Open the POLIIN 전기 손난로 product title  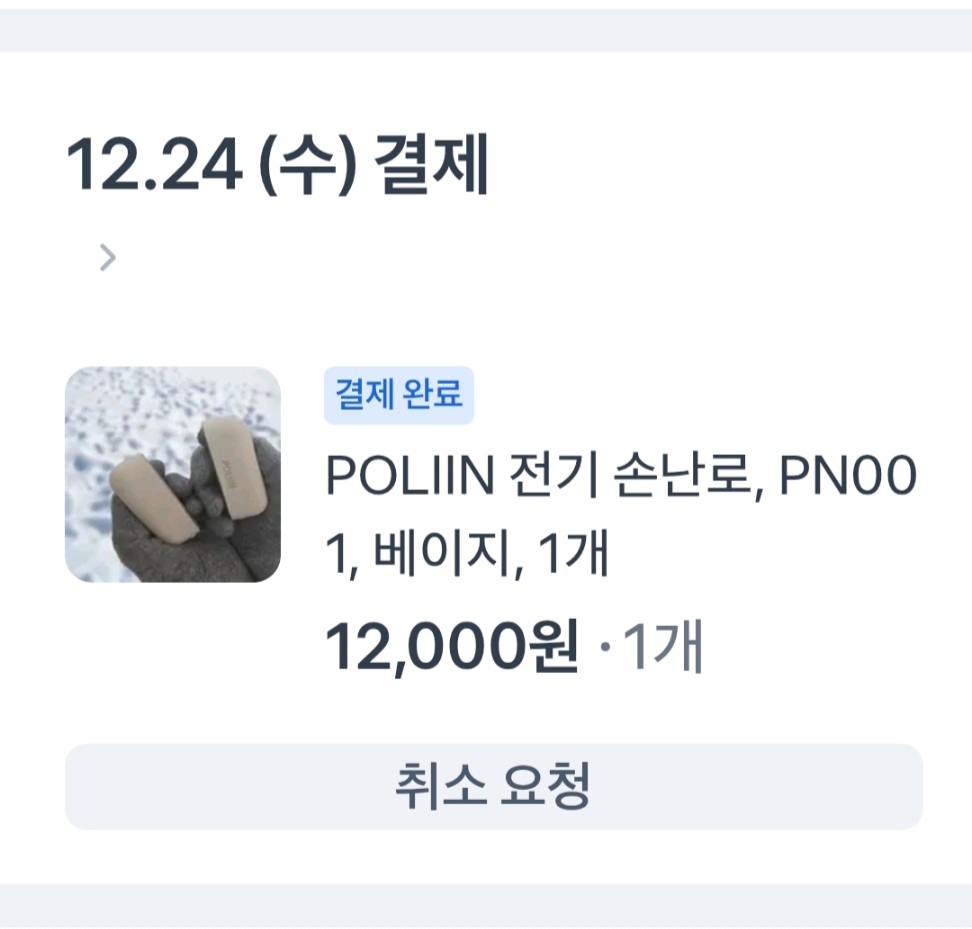pyautogui.click(x=620, y=479)
